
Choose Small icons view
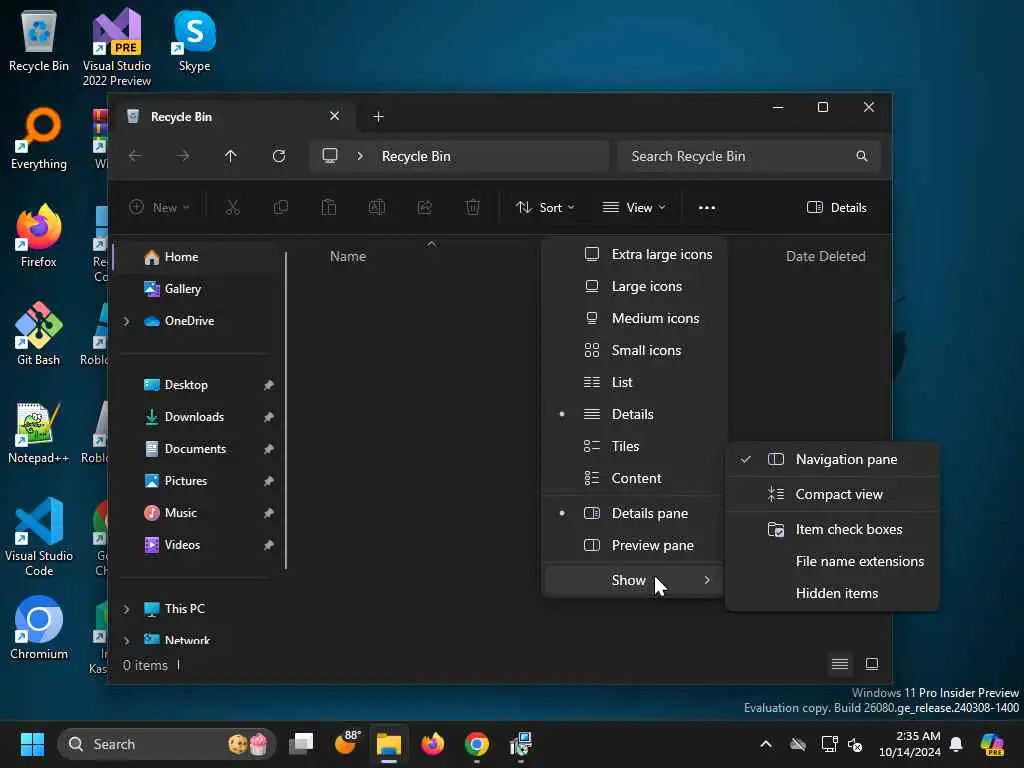(x=634, y=350)
